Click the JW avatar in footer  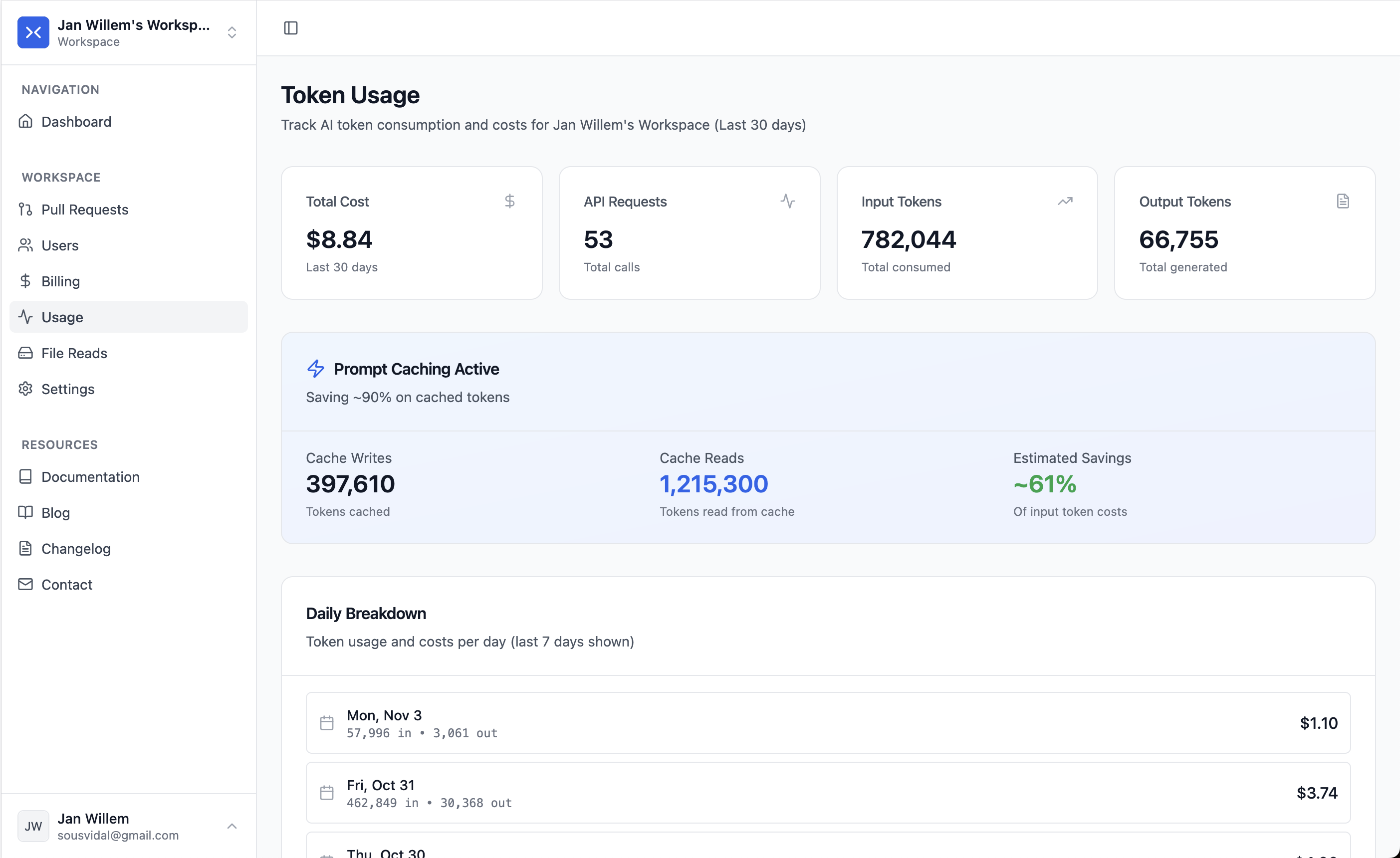[x=33, y=826]
